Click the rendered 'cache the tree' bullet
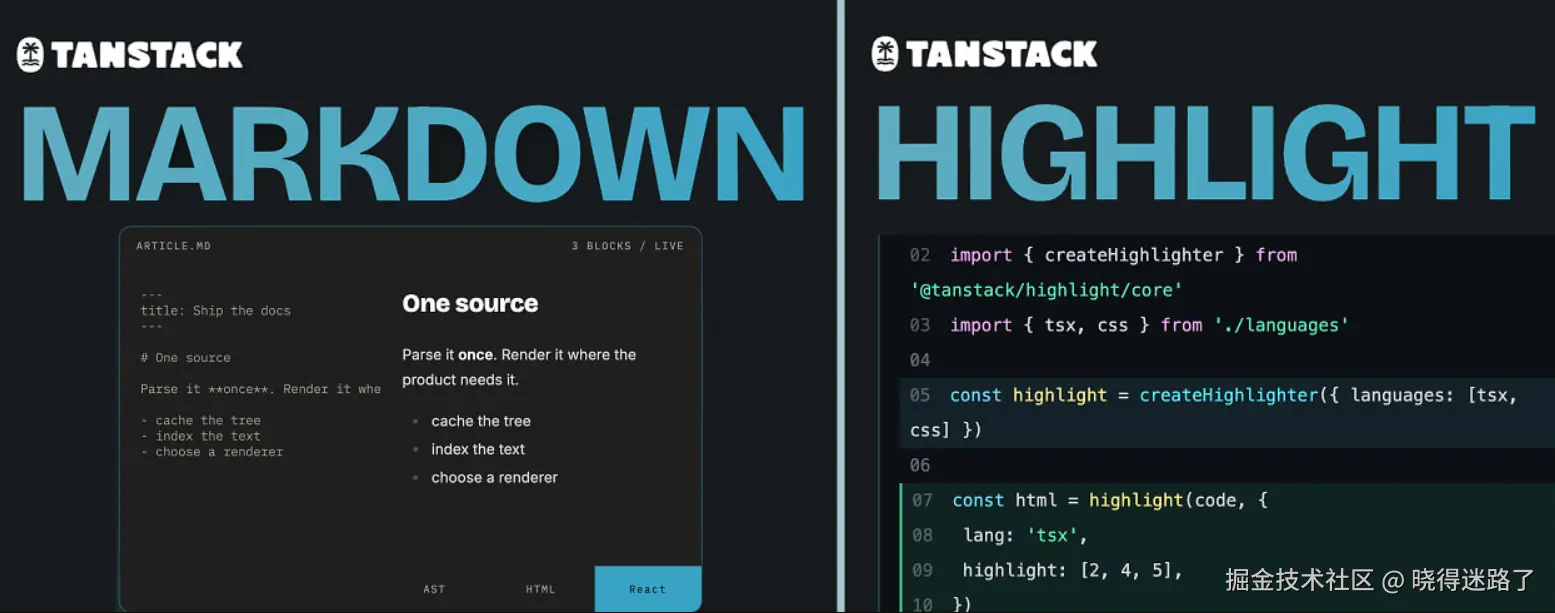 click(481, 421)
